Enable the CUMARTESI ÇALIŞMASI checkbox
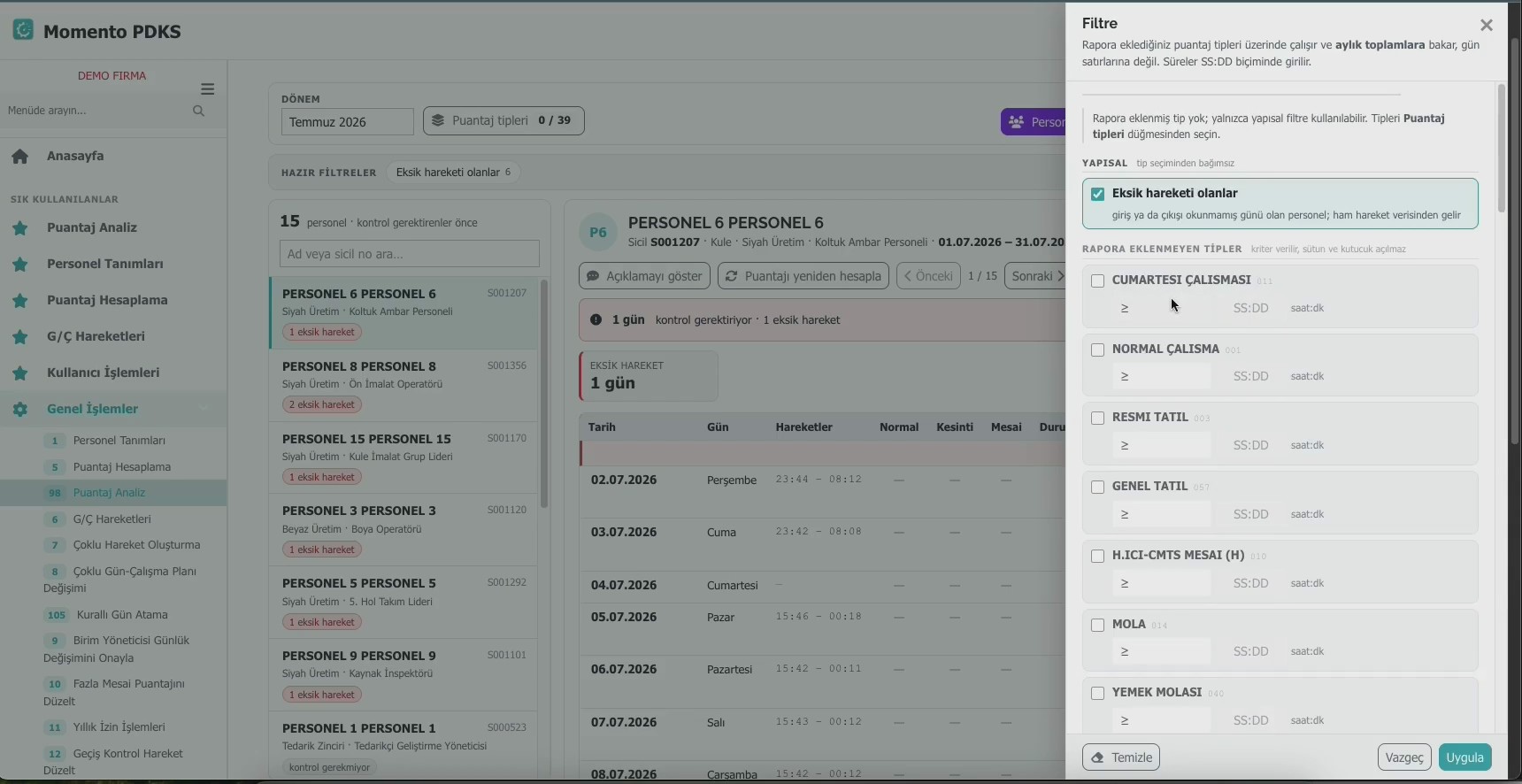 click(1098, 281)
